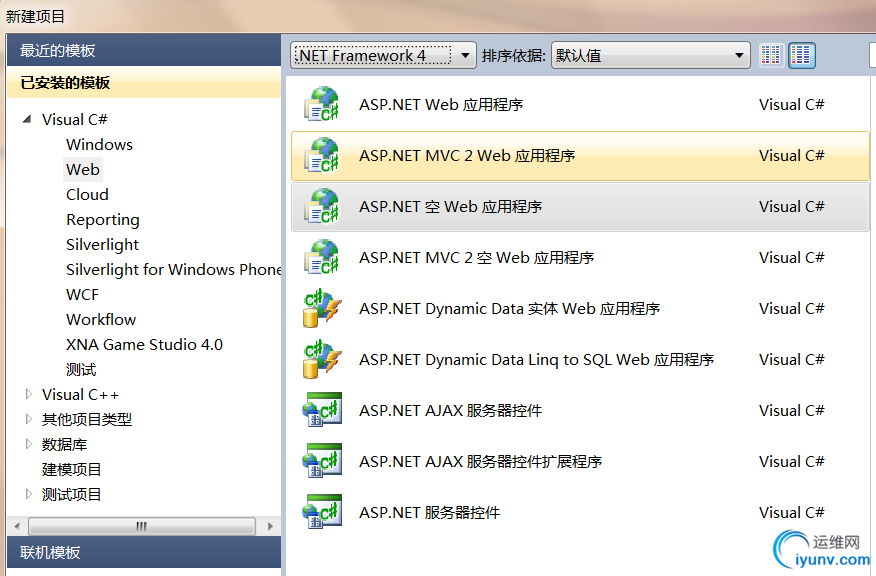This screenshot has height=576, width=876.
Task: Click the ASP.NET Web 应用程序 template icon
Action: click(323, 104)
